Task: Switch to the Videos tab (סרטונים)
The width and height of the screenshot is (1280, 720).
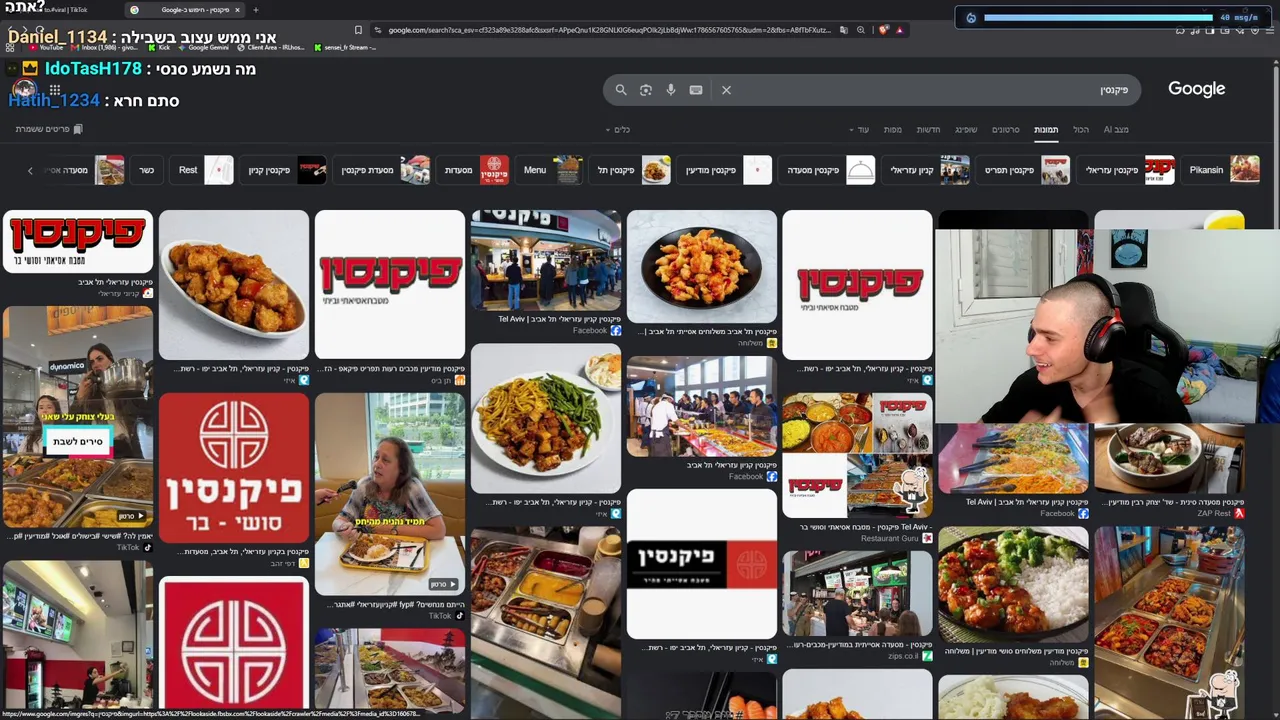Action: click(1005, 130)
